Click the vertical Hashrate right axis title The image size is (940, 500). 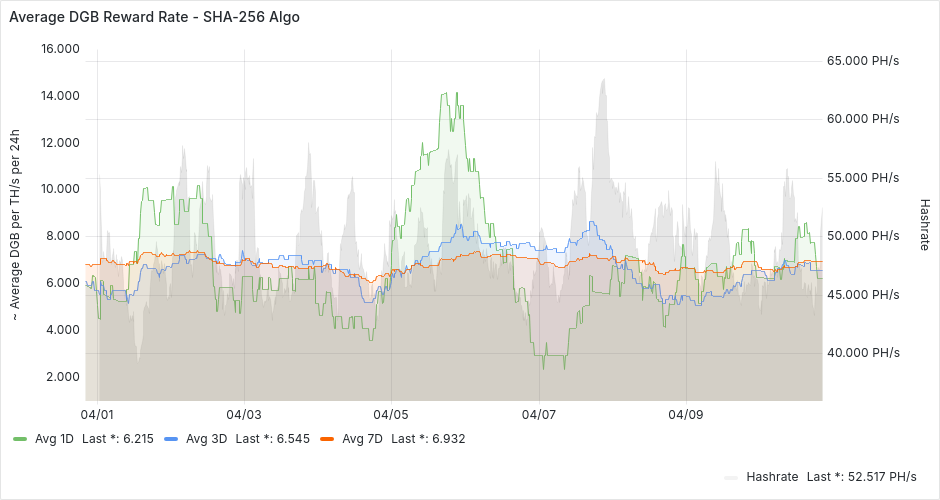pyautogui.click(x=924, y=223)
